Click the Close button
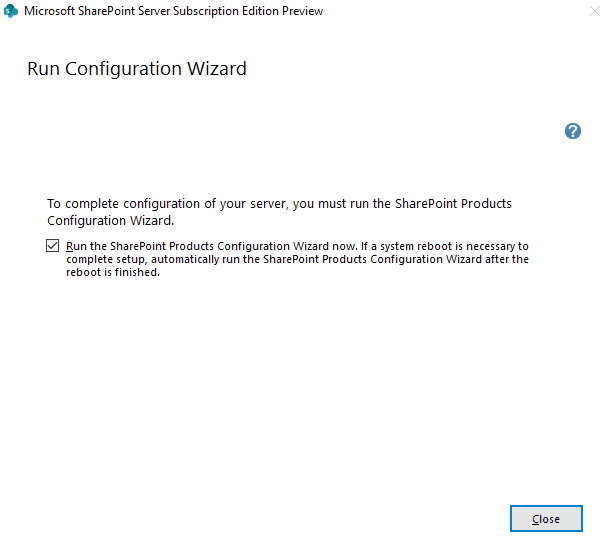Image resolution: width=607 pixels, height=559 pixels. [546, 518]
